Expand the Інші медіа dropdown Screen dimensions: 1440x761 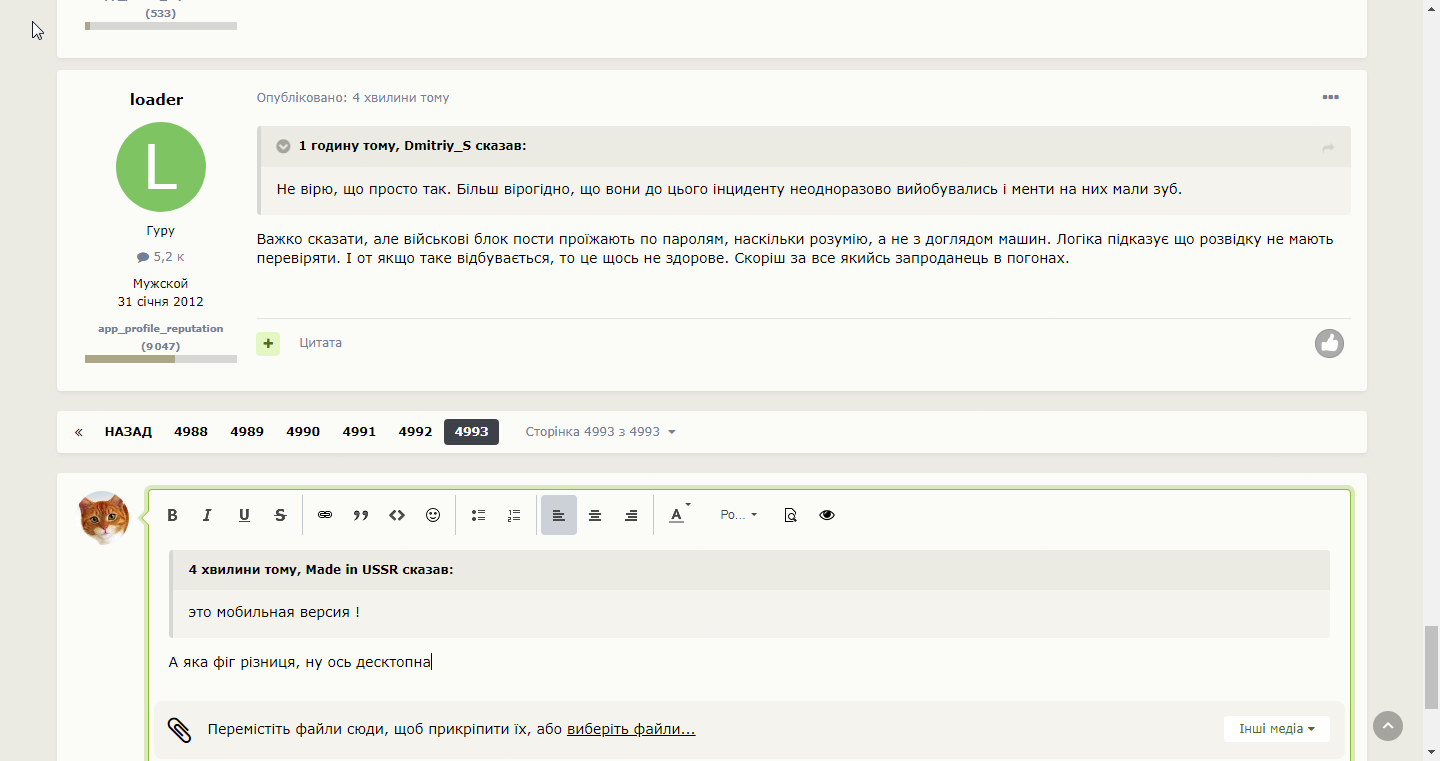[1277, 729]
